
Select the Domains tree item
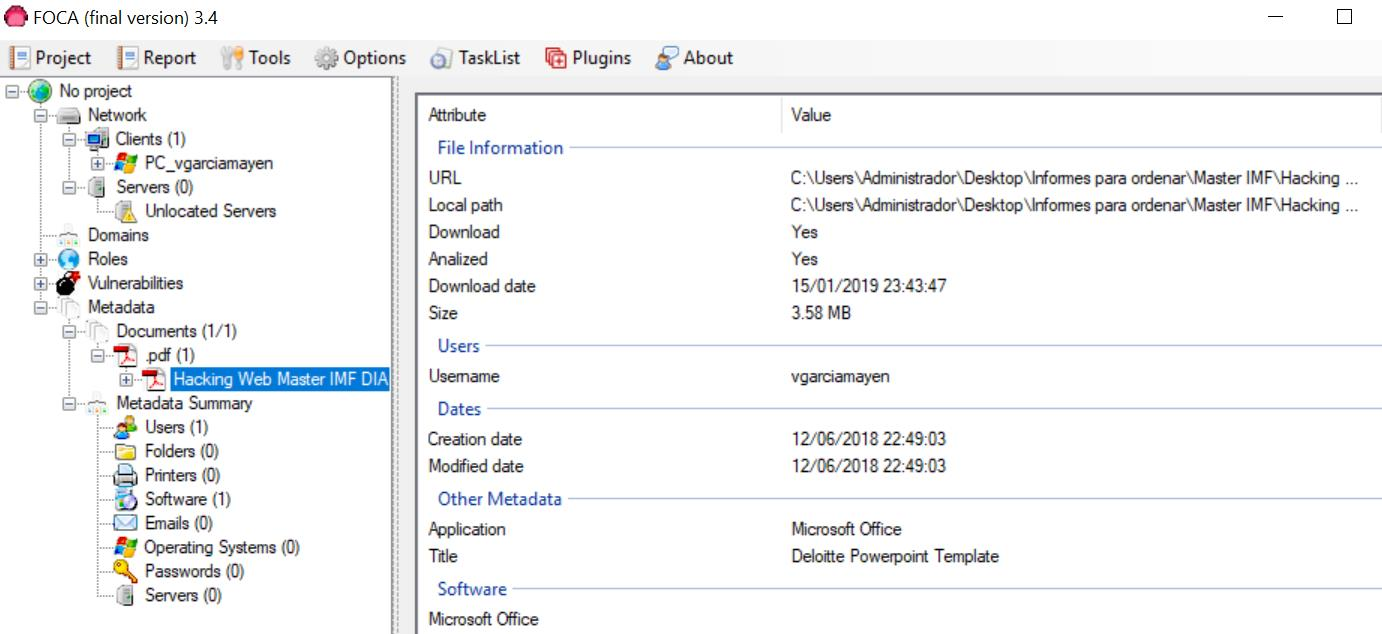(x=118, y=235)
